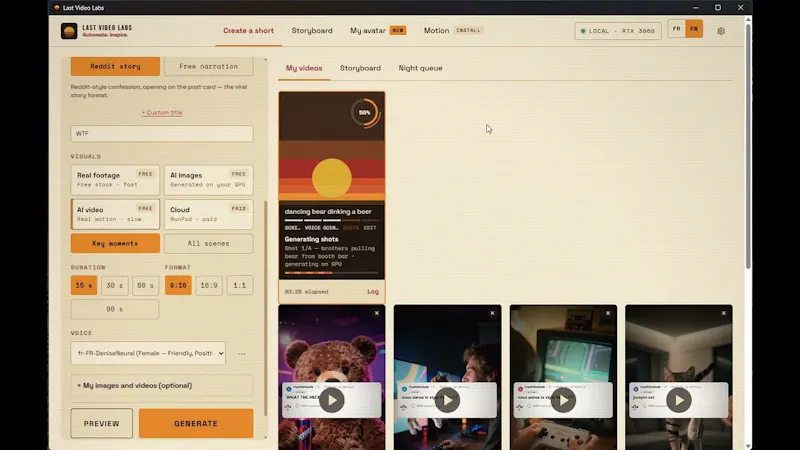Viewport: 800px width, 450px height.
Task: Click the SHOTS stage label
Action: (x=351, y=228)
